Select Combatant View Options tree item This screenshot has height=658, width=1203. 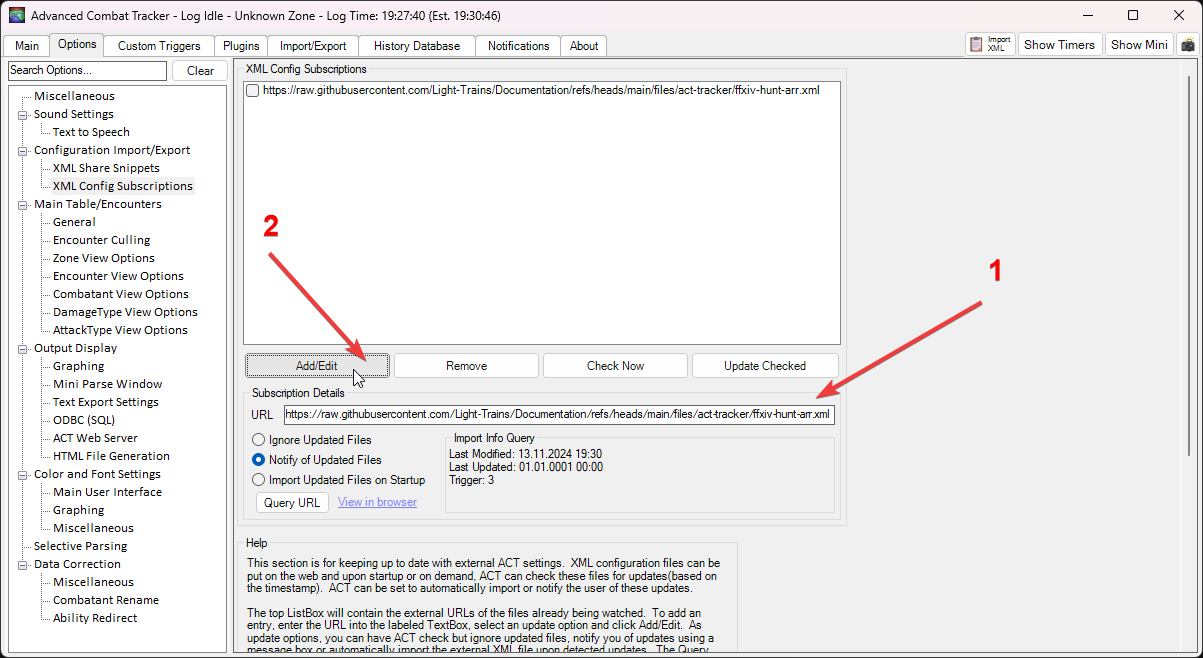pos(121,294)
